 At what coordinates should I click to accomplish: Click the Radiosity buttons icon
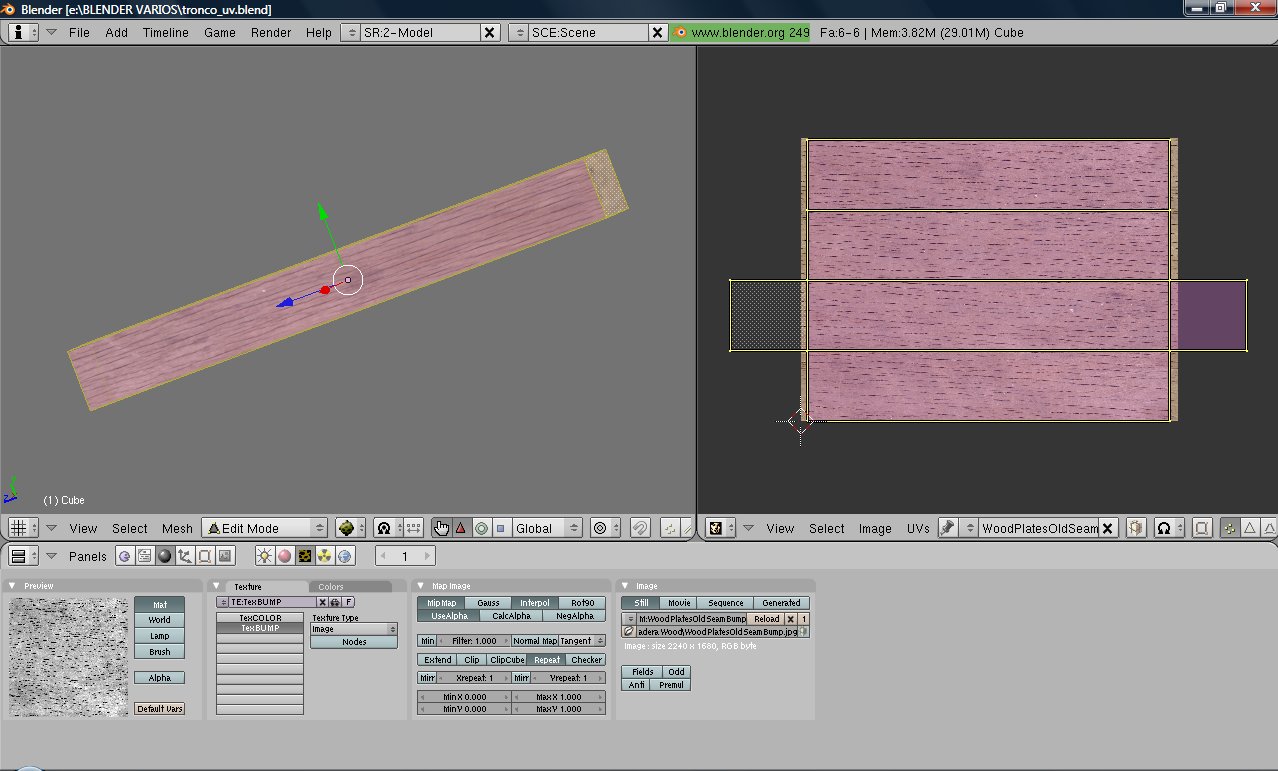point(325,556)
